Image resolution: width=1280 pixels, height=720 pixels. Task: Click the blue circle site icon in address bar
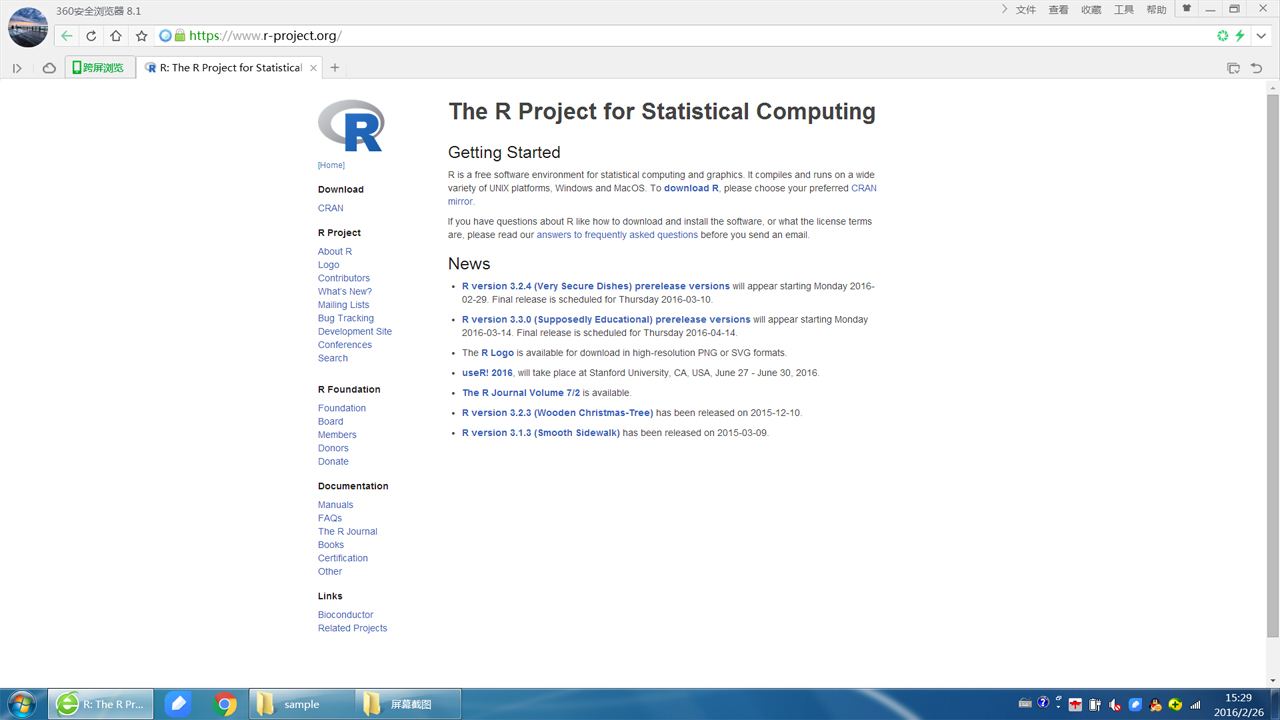point(166,35)
